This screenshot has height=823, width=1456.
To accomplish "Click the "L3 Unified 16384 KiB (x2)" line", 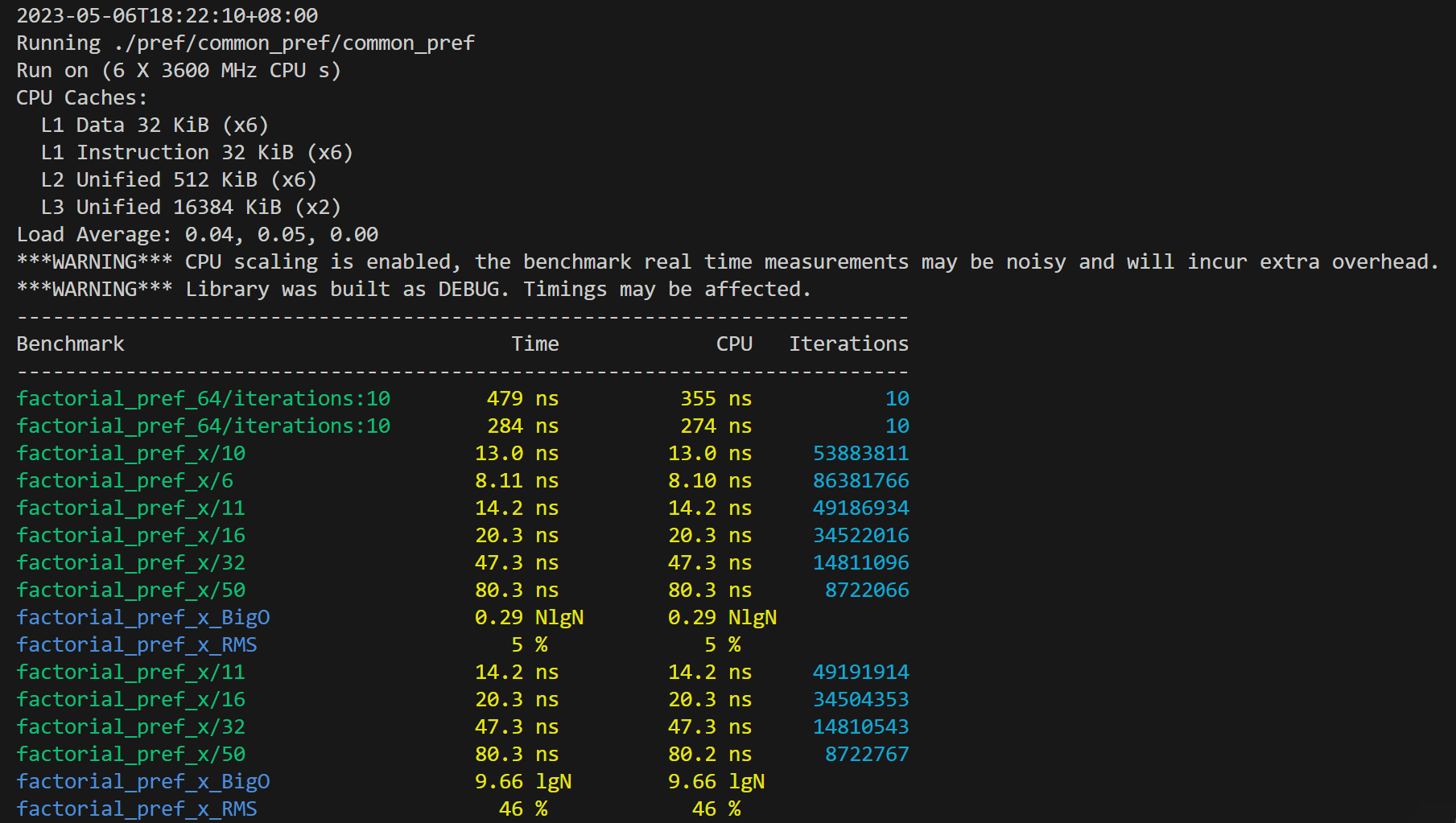I will [x=191, y=207].
